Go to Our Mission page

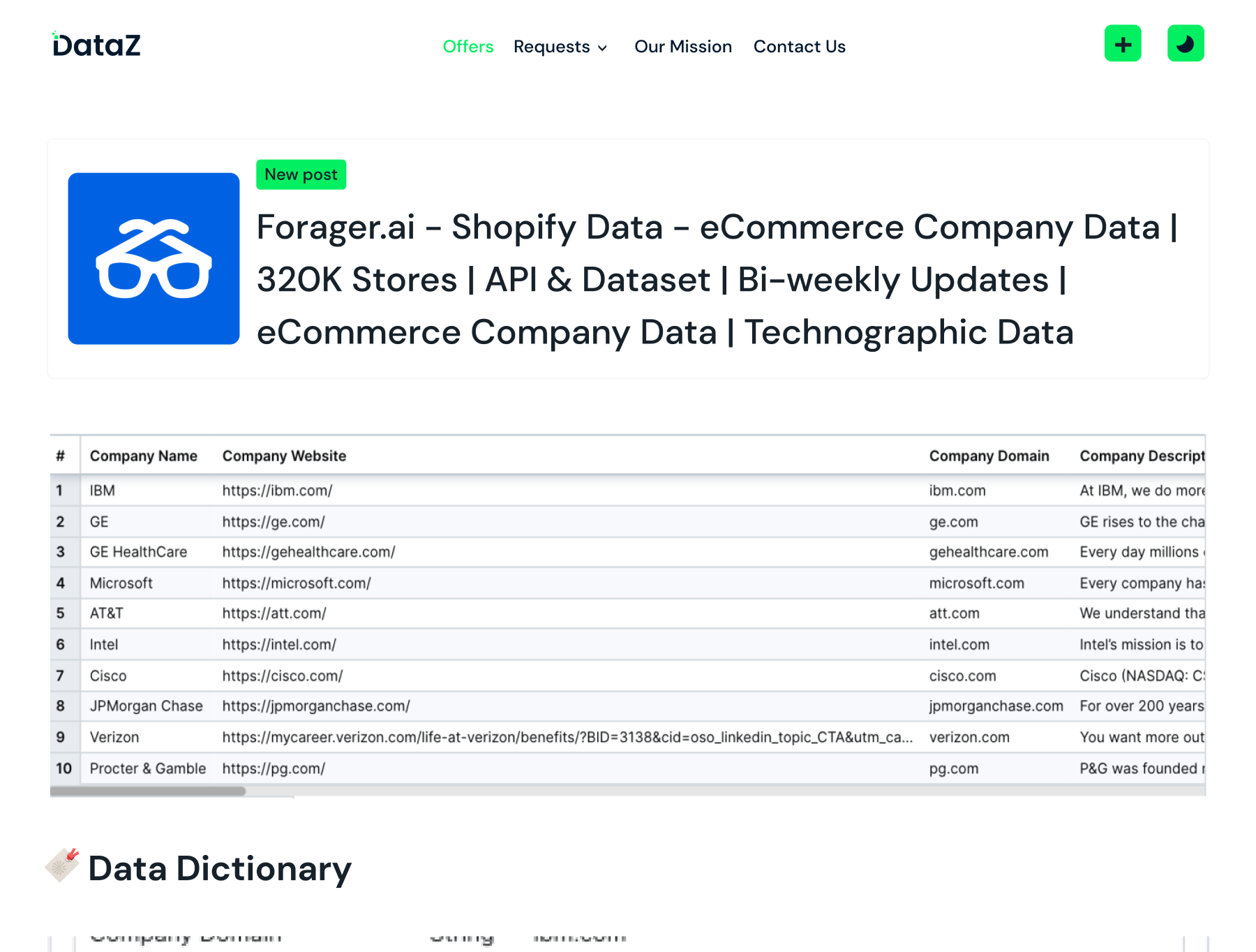coord(683,47)
